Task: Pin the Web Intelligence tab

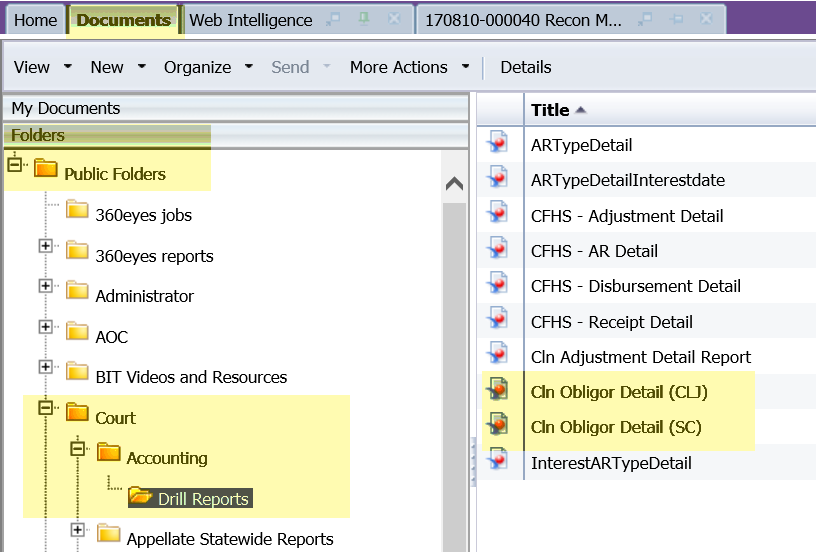Action: [x=364, y=19]
